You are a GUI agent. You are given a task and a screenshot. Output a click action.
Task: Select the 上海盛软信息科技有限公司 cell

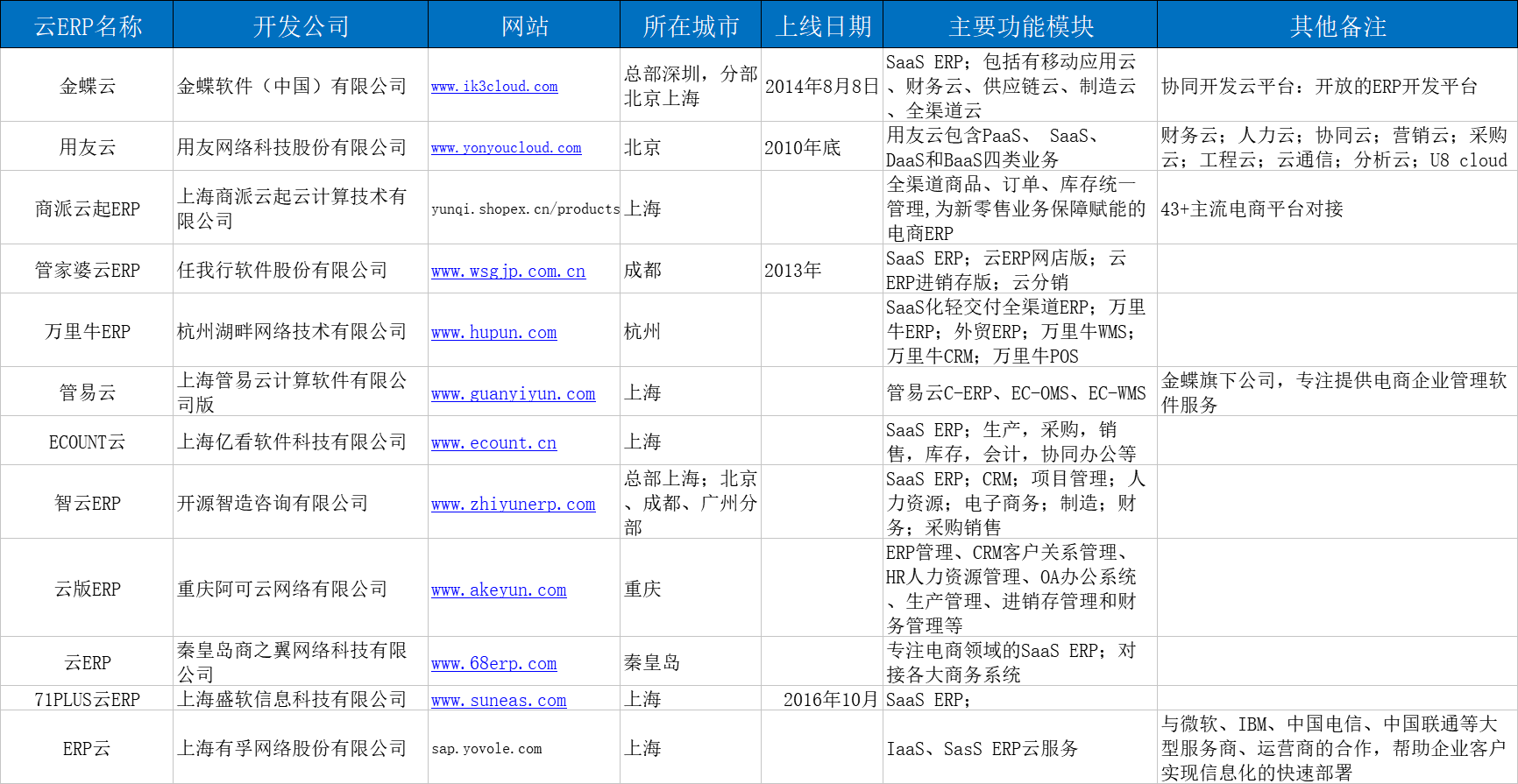click(x=301, y=698)
